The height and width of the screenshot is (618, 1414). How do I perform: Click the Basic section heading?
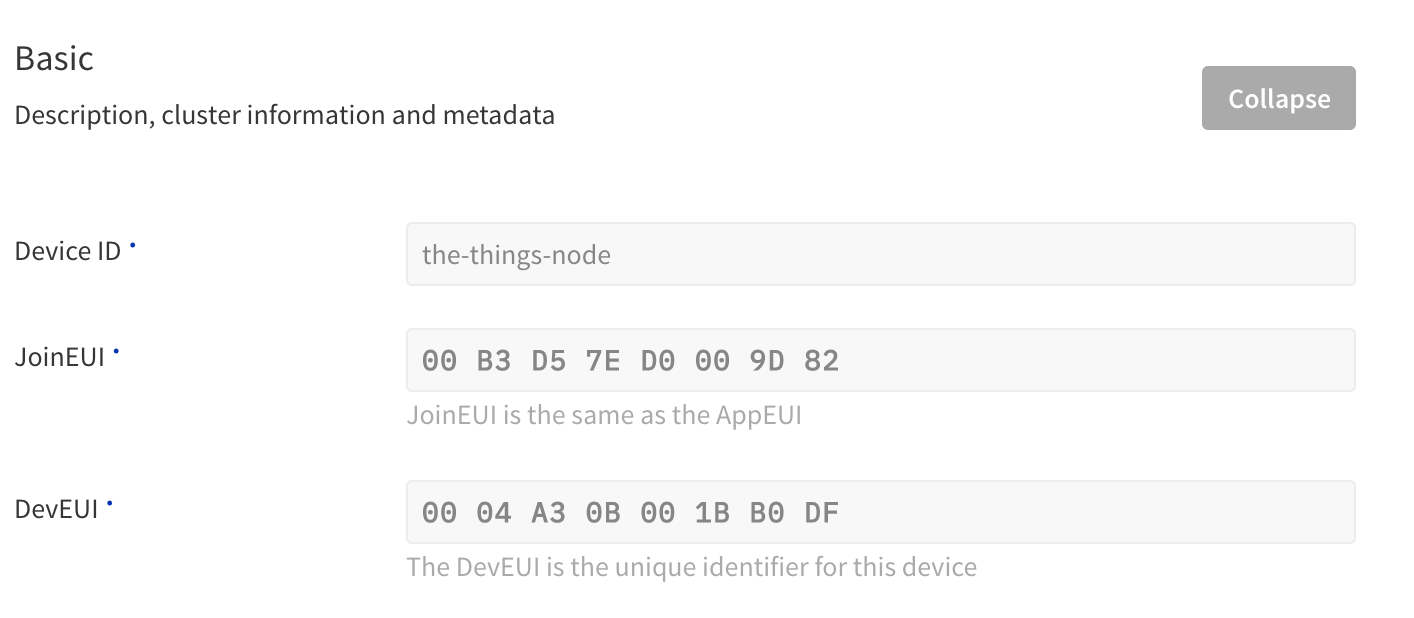pyautogui.click(x=54, y=58)
